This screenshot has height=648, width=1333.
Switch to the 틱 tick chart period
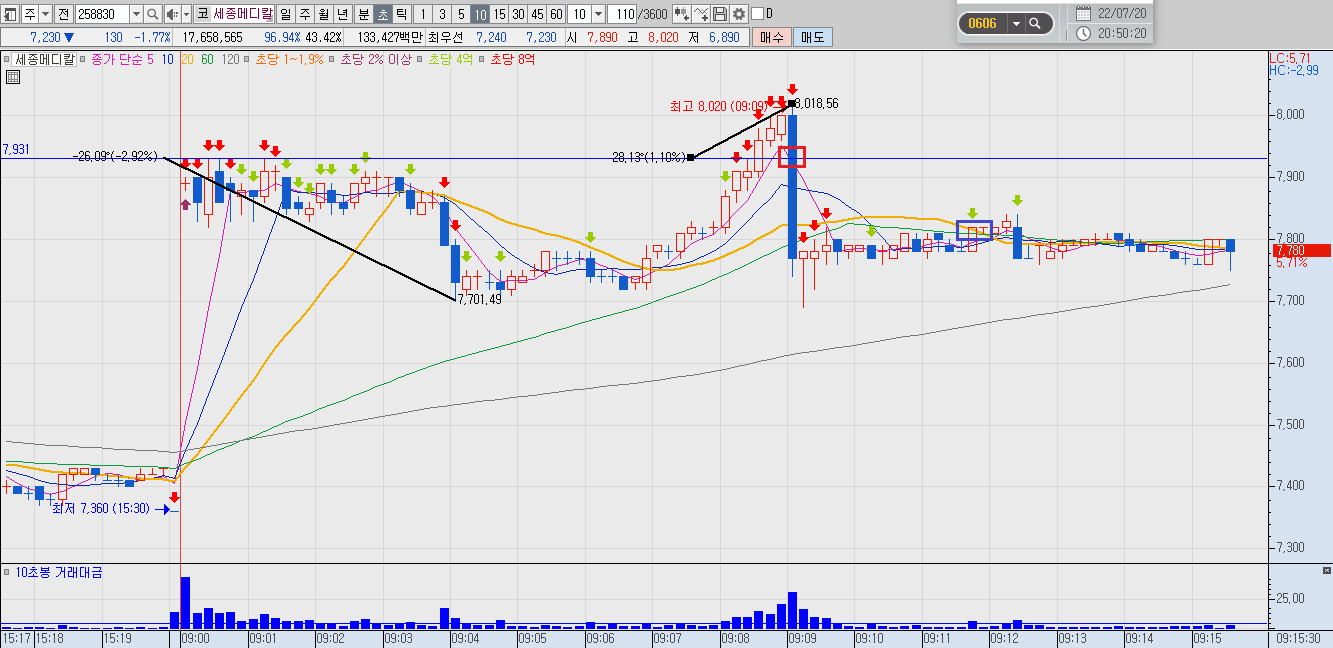[x=401, y=14]
